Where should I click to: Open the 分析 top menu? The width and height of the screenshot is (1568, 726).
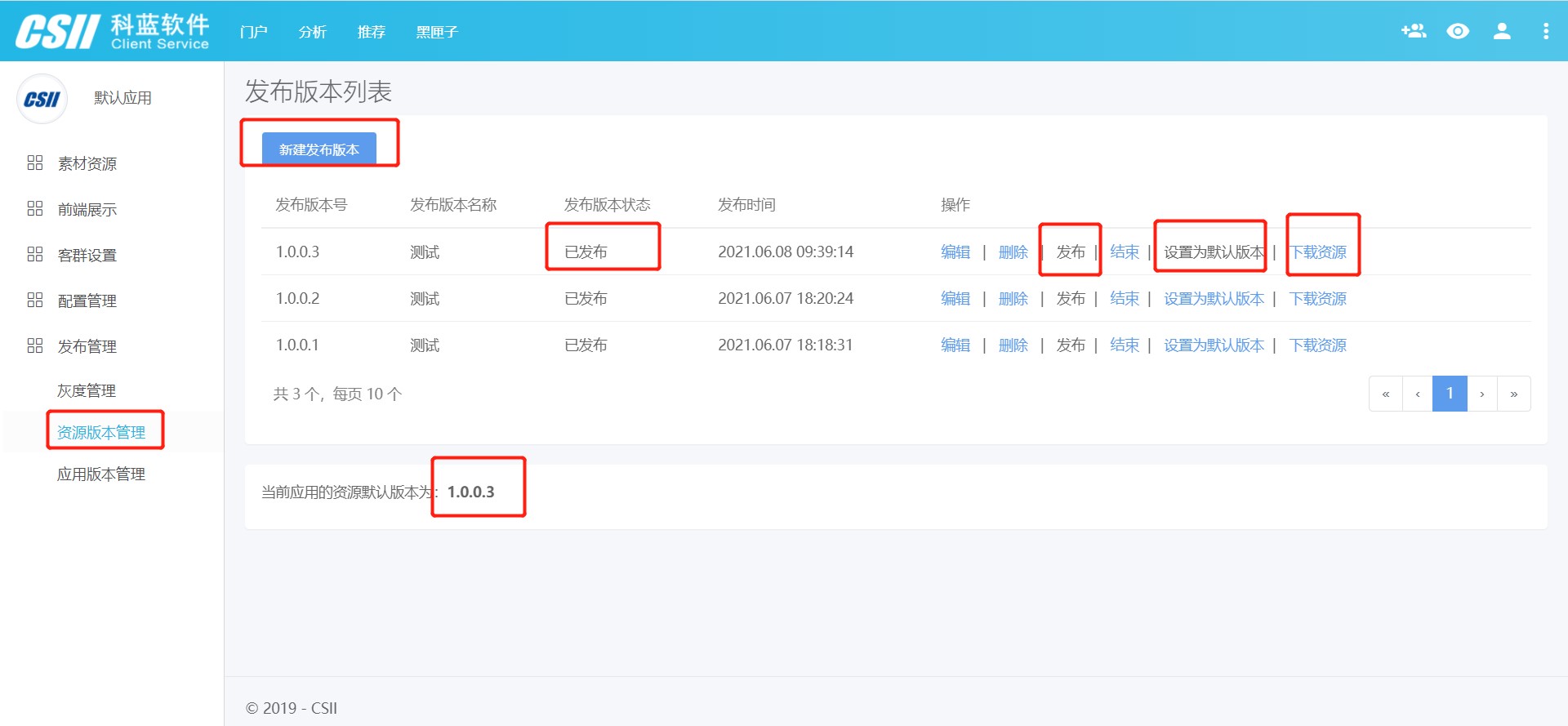[x=312, y=32]
